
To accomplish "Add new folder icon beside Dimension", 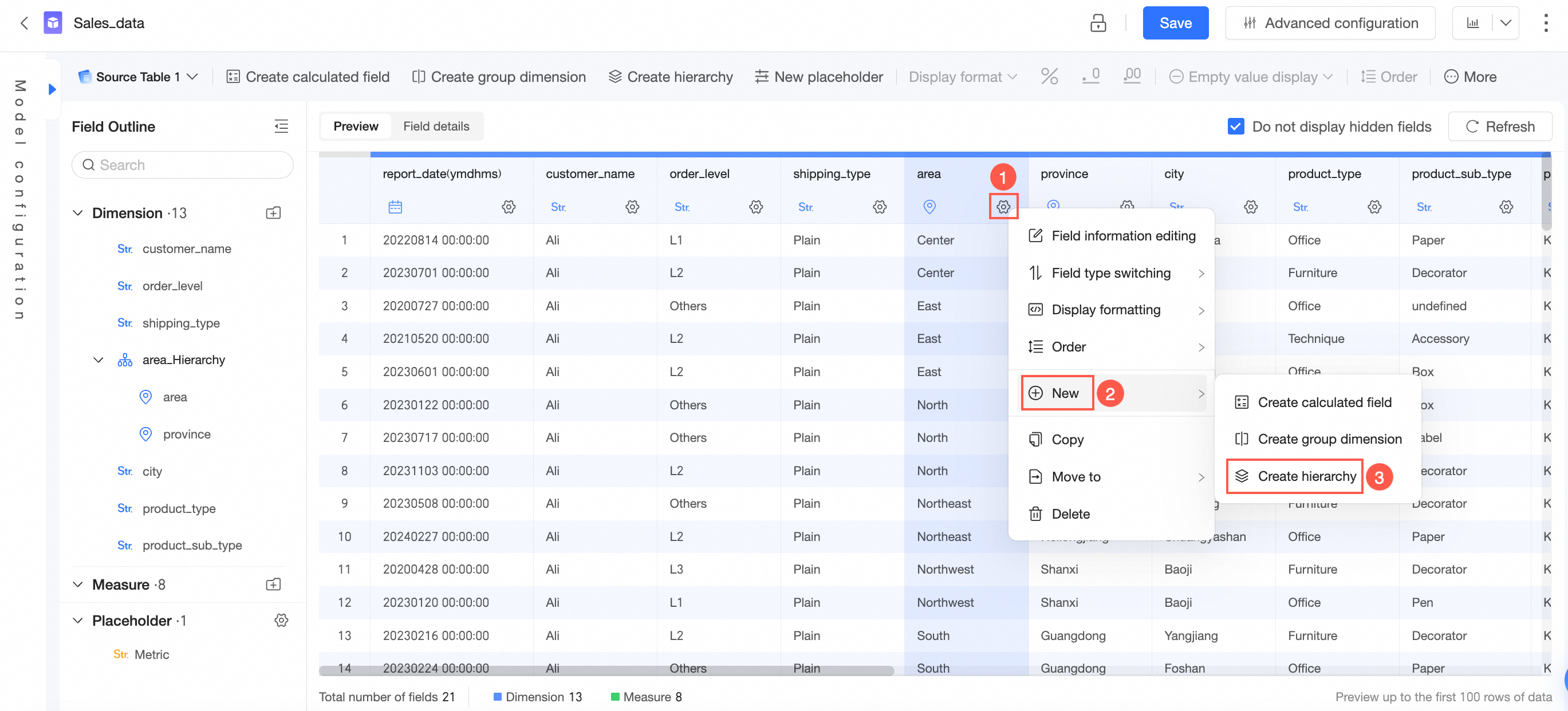I will 273,213.
